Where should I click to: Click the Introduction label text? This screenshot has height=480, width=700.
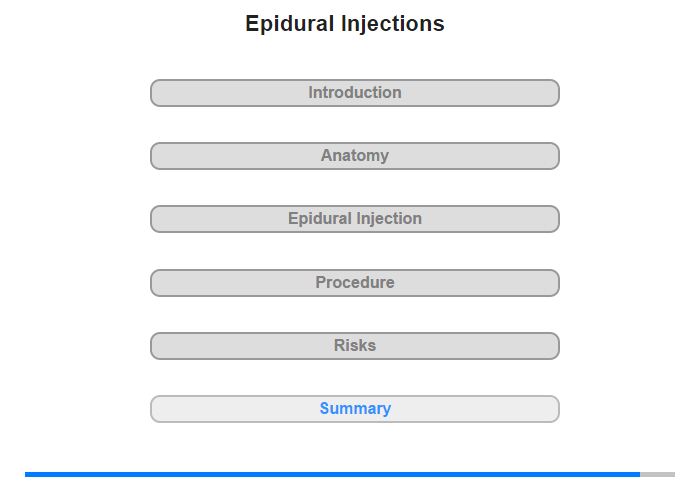point(355,93)
